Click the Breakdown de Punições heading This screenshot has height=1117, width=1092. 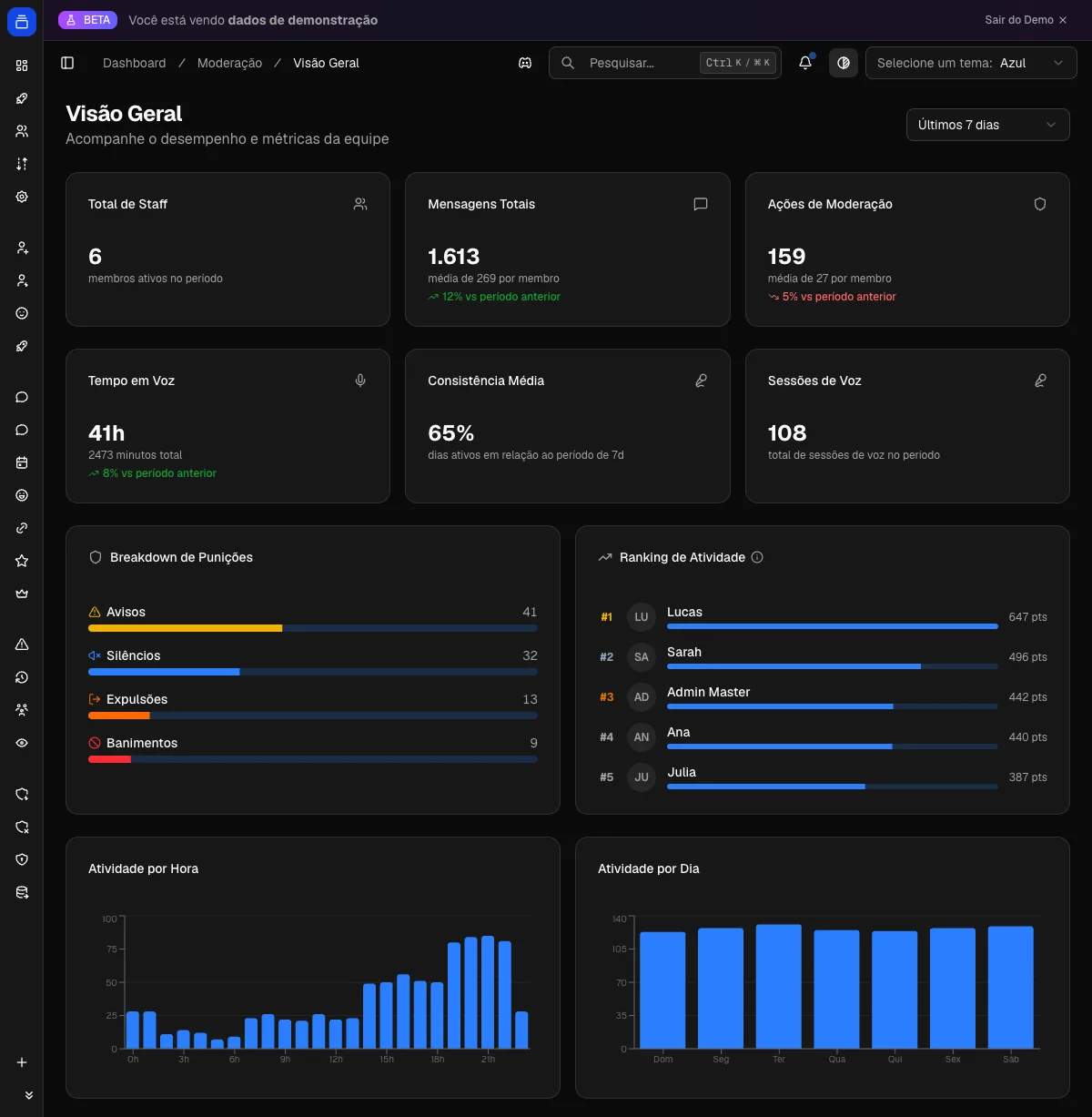[x=181, y=557]
